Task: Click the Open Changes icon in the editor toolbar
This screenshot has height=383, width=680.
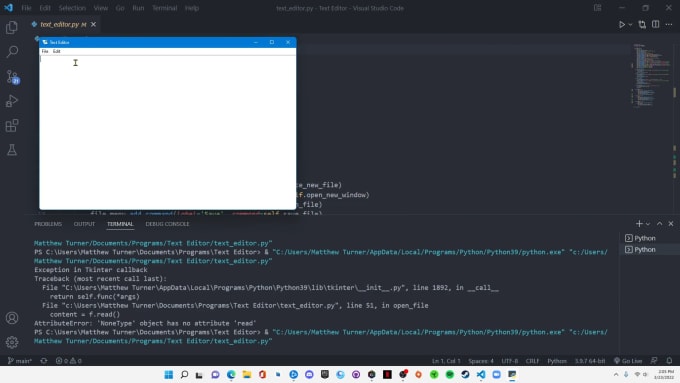Action: coord(642,25)
